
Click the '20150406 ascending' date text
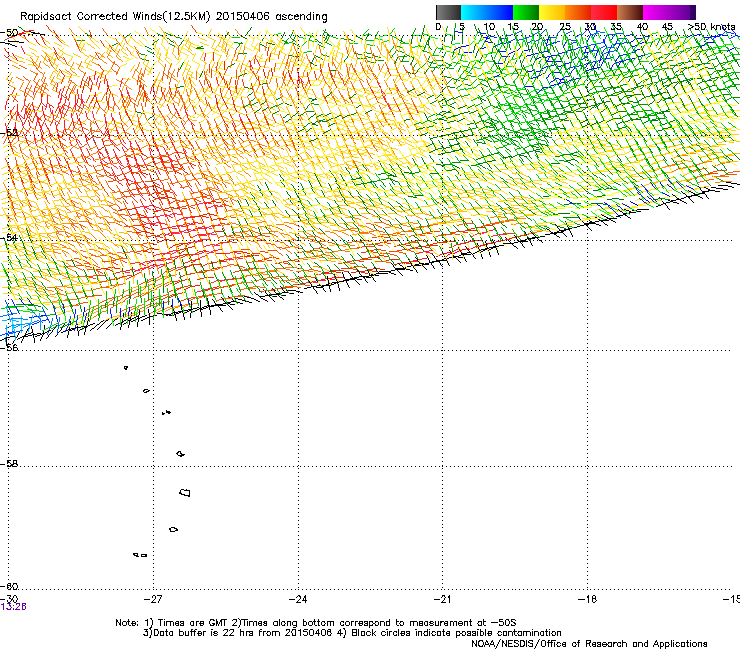271,17
